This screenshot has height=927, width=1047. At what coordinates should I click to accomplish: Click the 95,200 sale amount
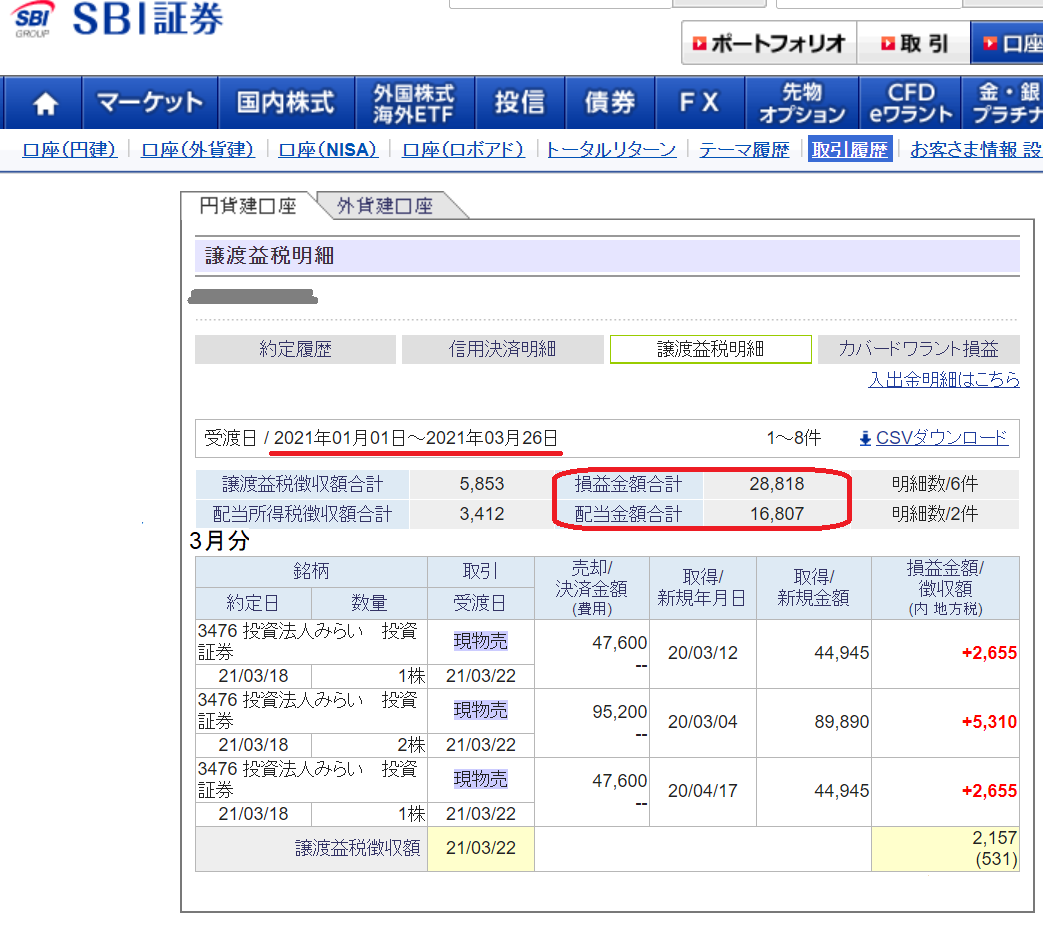tap(620, 712)
